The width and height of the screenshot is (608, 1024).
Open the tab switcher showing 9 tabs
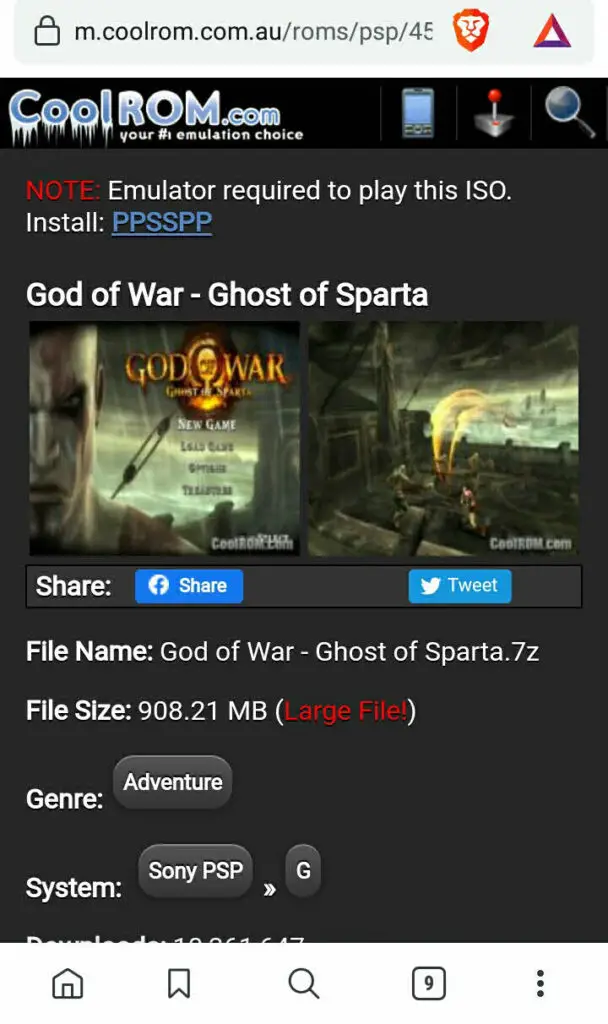(x=428, y=983)
